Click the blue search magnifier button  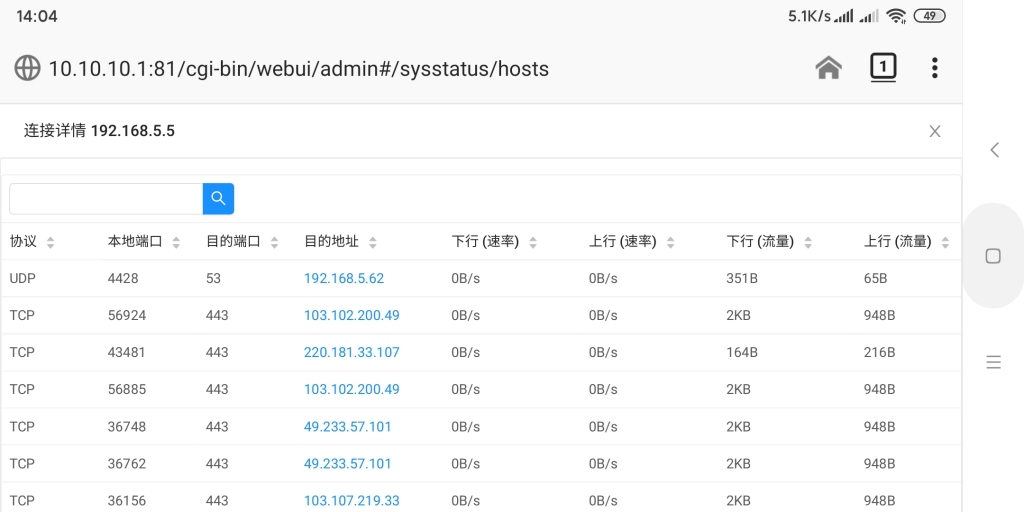[x=218, y=199]
